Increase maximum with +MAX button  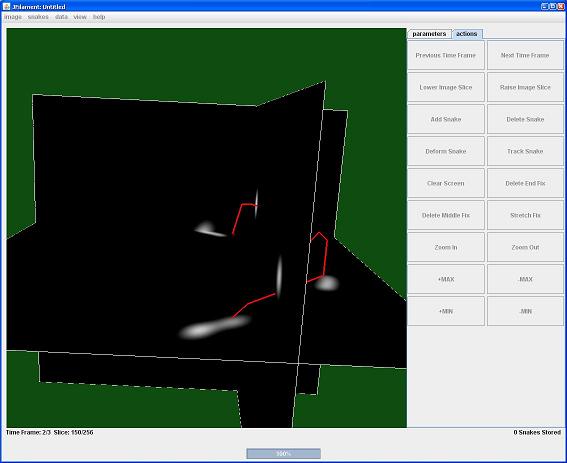point(446,279)
